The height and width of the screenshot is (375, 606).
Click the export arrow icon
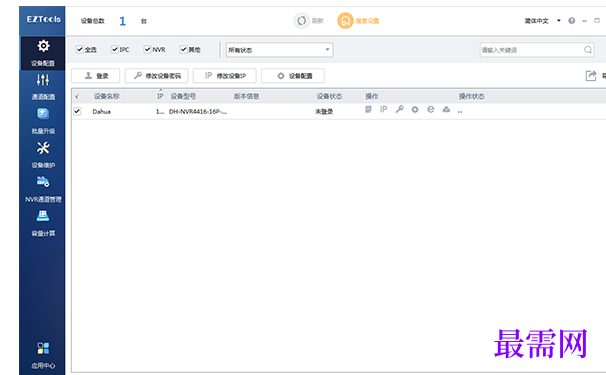591,76
